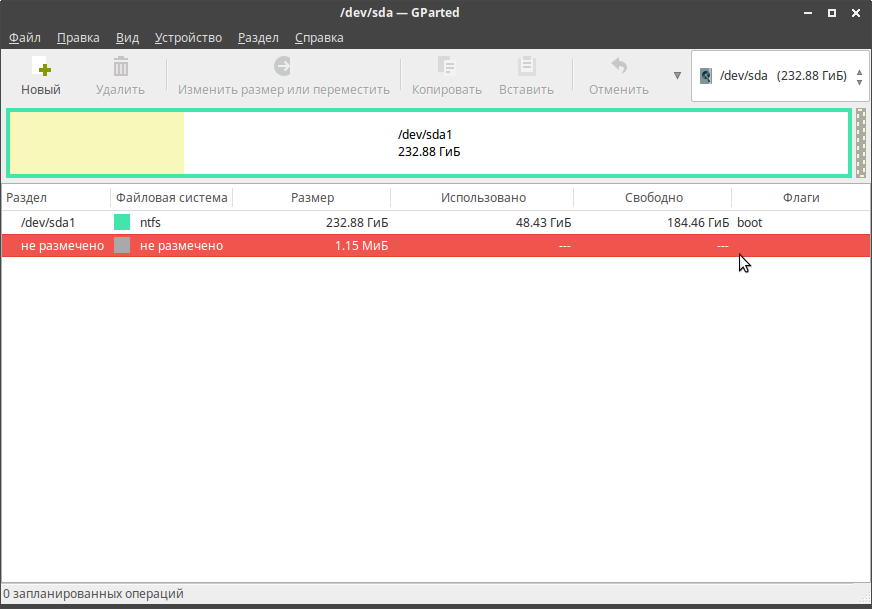Click the Delete partition trash icon
The width and height of the screenshot is (872, 609).
pyautogui.click(x=121, y=66)
